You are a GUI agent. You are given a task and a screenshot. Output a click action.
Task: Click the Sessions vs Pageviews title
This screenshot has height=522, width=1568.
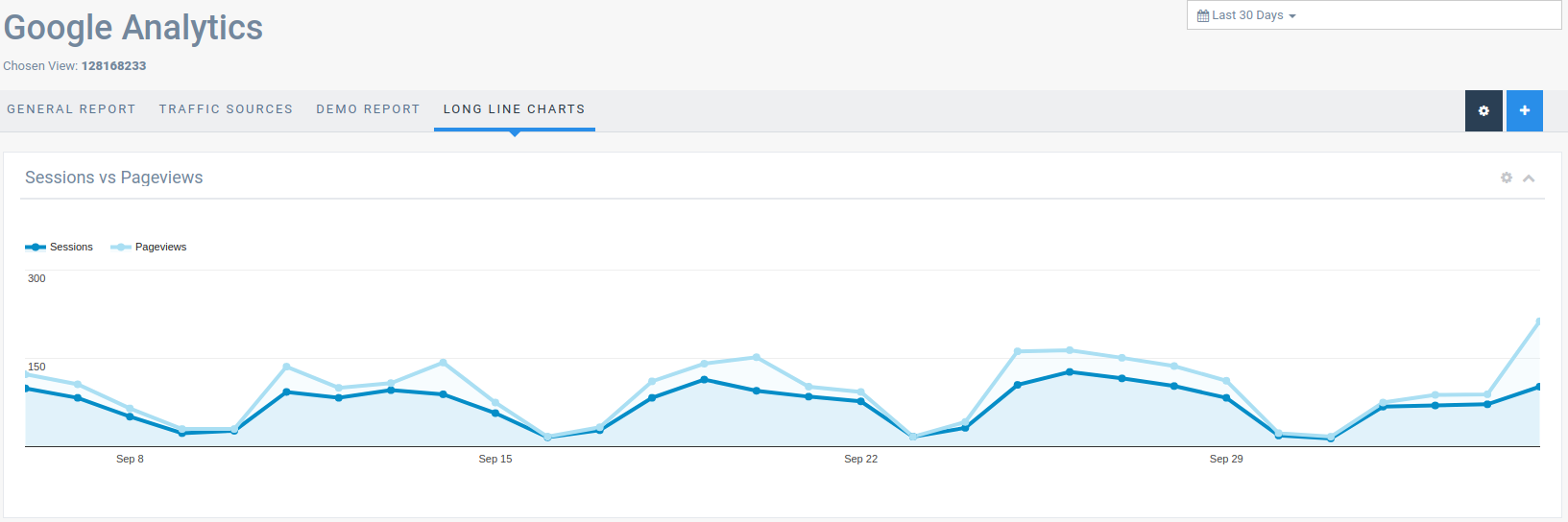click(114, 178)
